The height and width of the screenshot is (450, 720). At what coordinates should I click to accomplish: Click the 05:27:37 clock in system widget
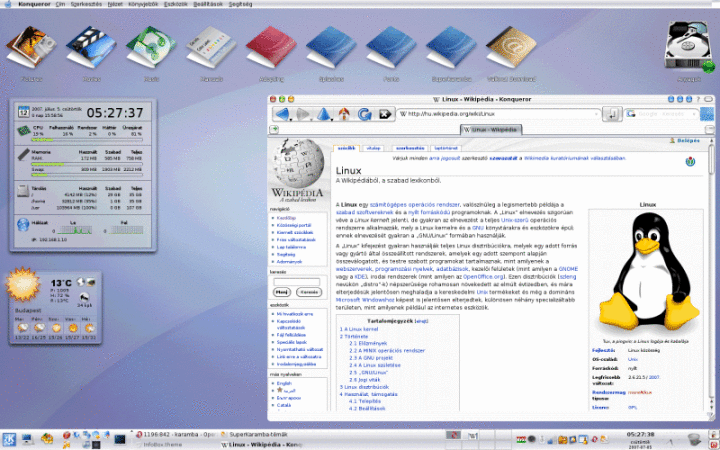(x=115, y=112)
